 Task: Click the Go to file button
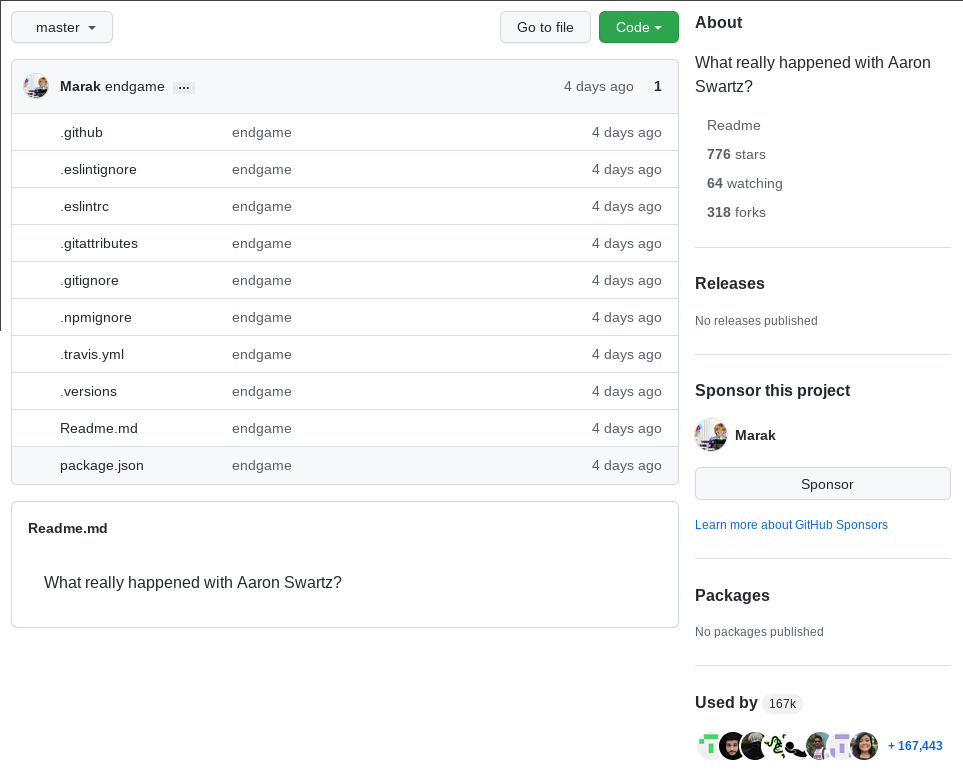pyautogui.click(x=545, y=28)
